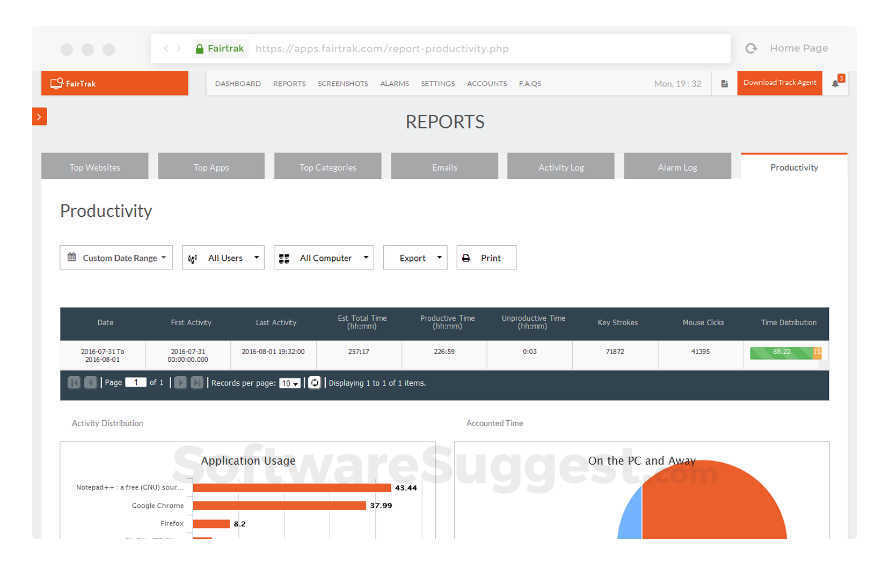Click the printer icon
Image resolution: width=890 pixels, height=563 pixels.
coord(466,258)
